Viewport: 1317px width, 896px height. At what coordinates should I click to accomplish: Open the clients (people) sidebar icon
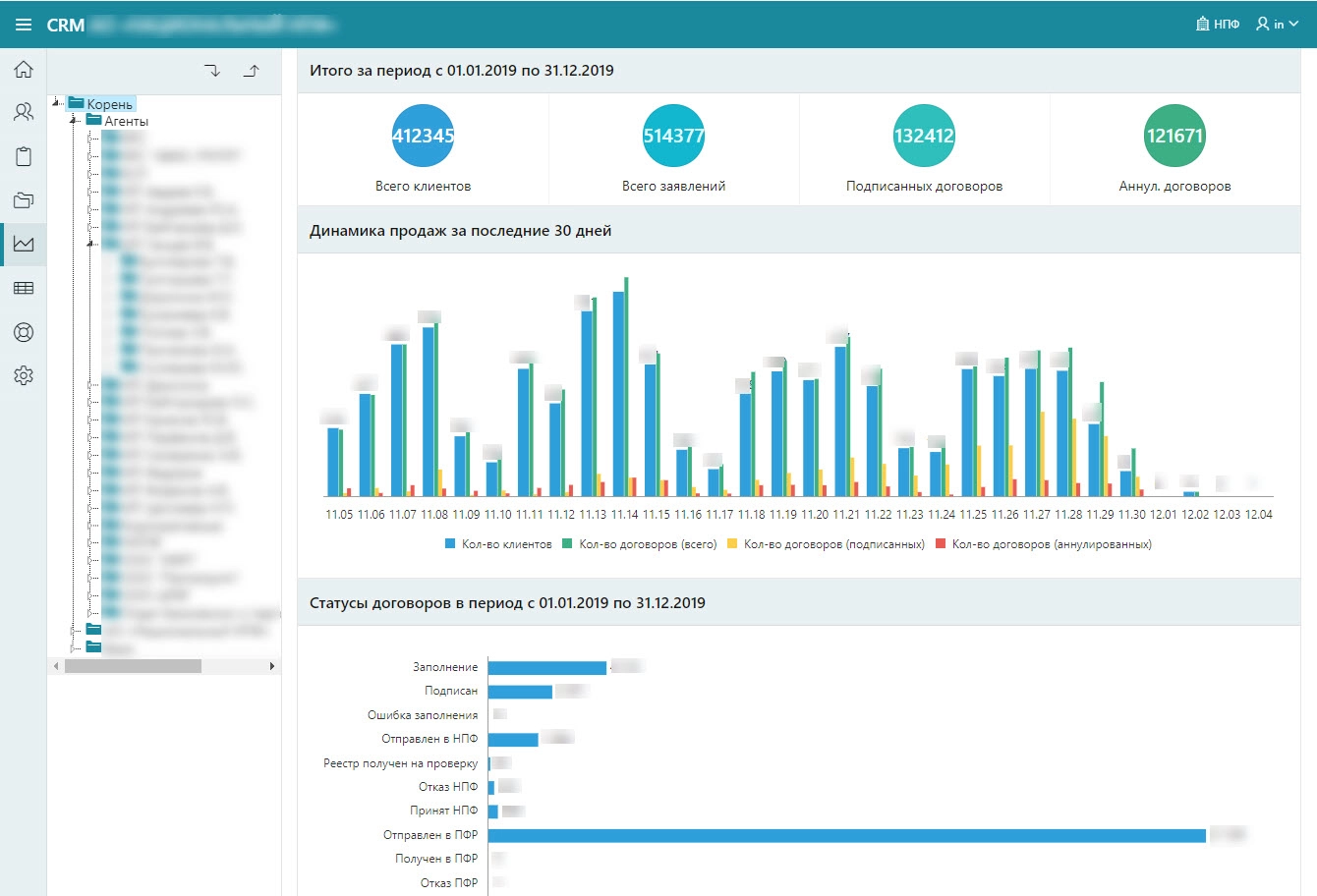[x=24, y=112]
